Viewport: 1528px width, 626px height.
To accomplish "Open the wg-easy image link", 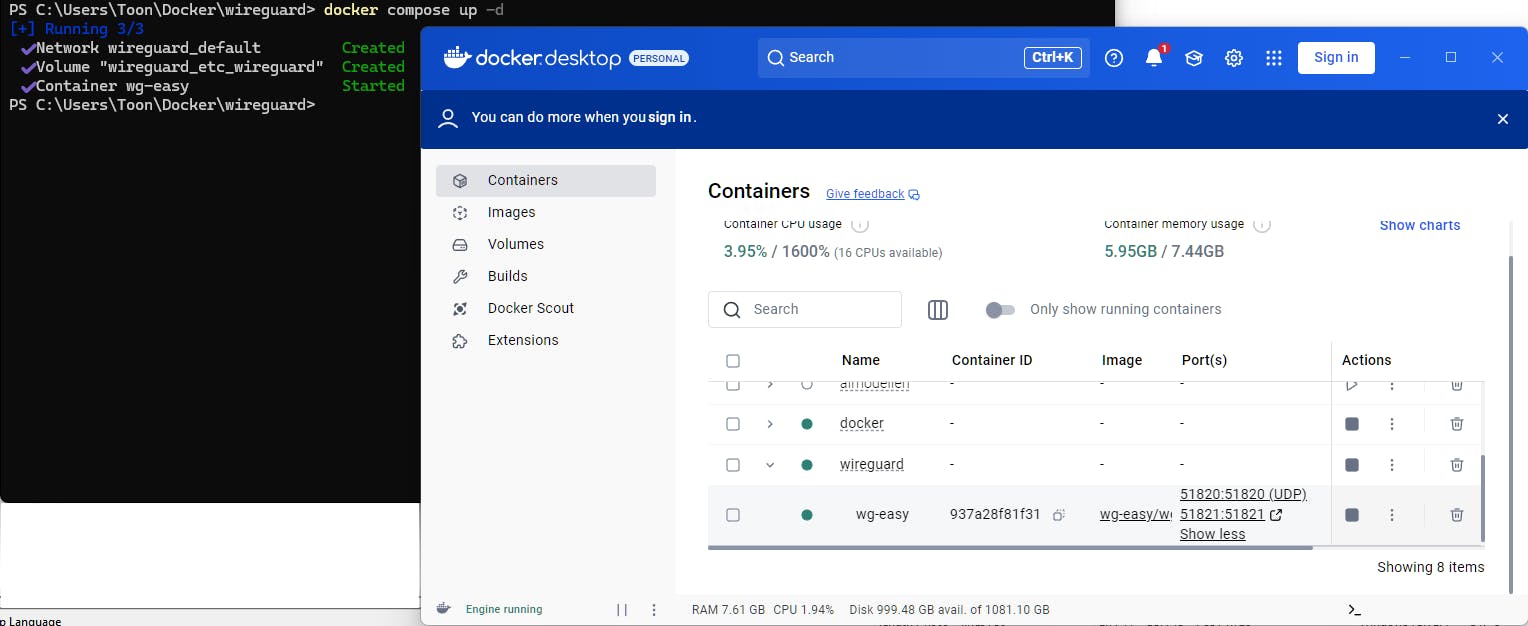I will pos(1136,515).
